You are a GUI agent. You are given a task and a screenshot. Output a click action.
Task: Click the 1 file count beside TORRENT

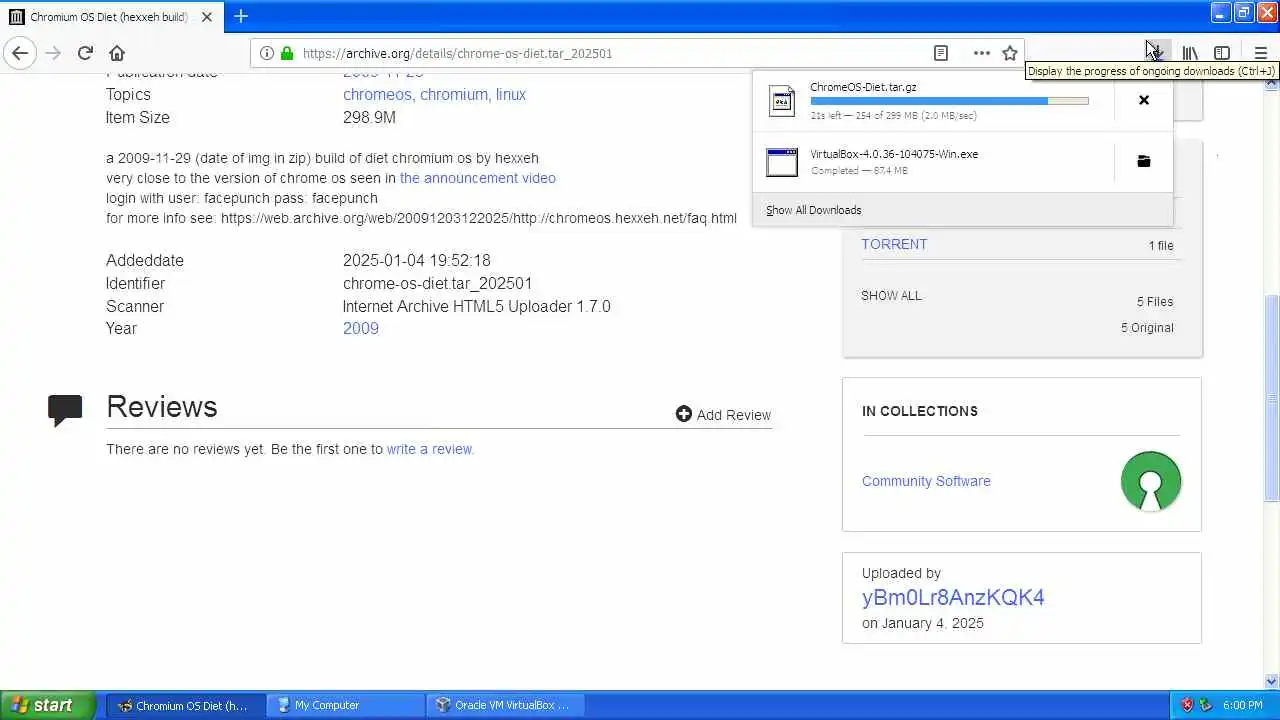[1161, 245]
